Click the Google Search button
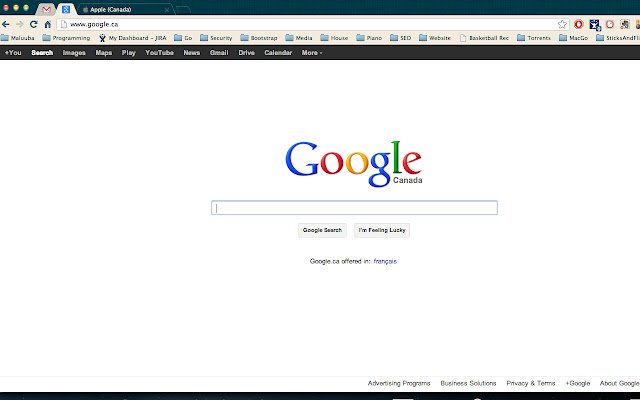This screenshot has width=640, height=400. pos(322,230)
